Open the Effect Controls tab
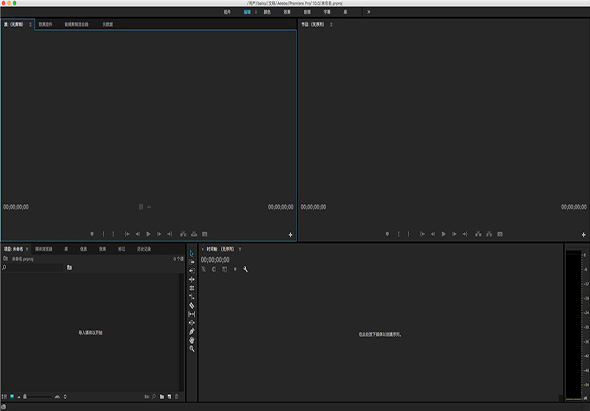590x411 pixels. [x=46, y=24]
